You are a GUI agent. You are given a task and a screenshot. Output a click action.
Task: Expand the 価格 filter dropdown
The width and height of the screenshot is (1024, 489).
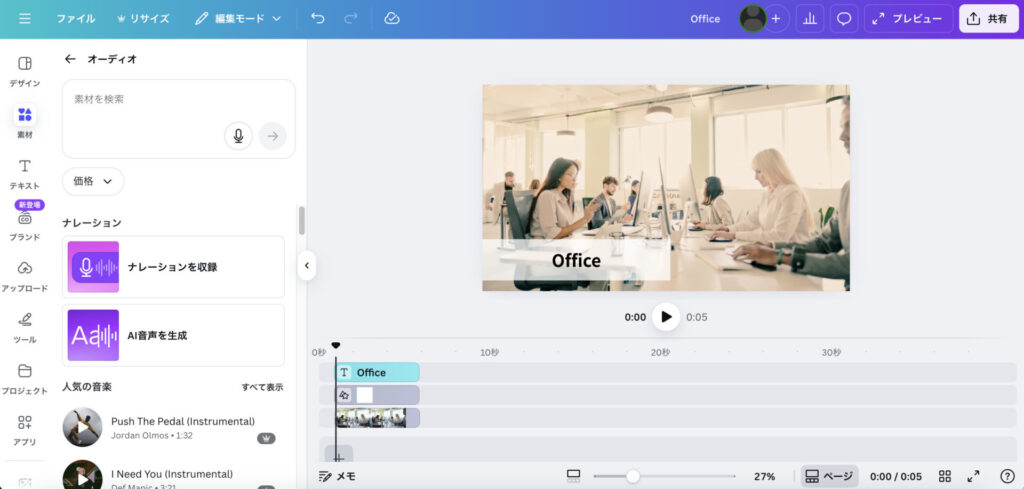click(x=93, y=181)
